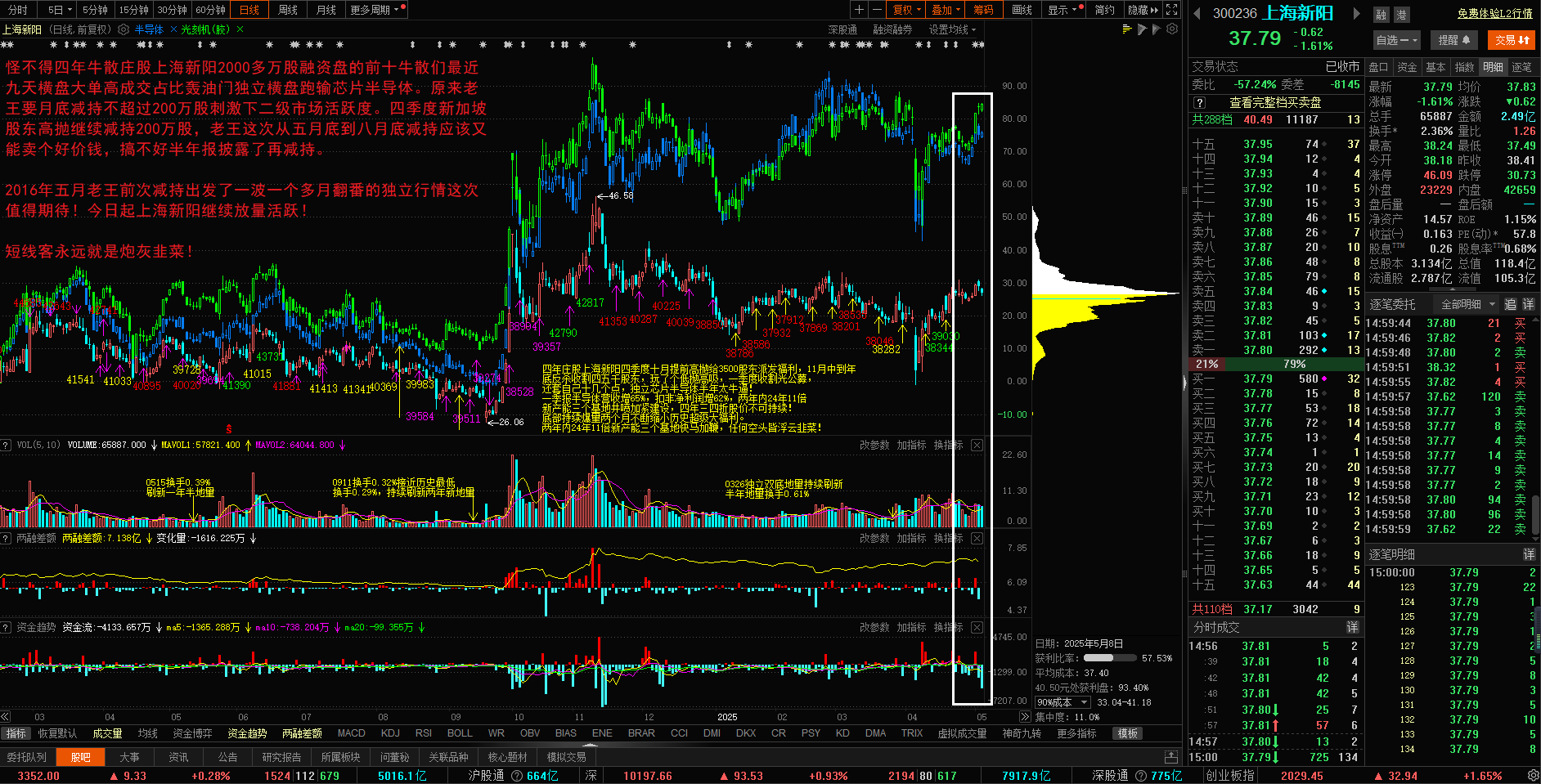Open 全部明细 filter dropdown
1541x784 pixels.
click(x=1467, y=304)
